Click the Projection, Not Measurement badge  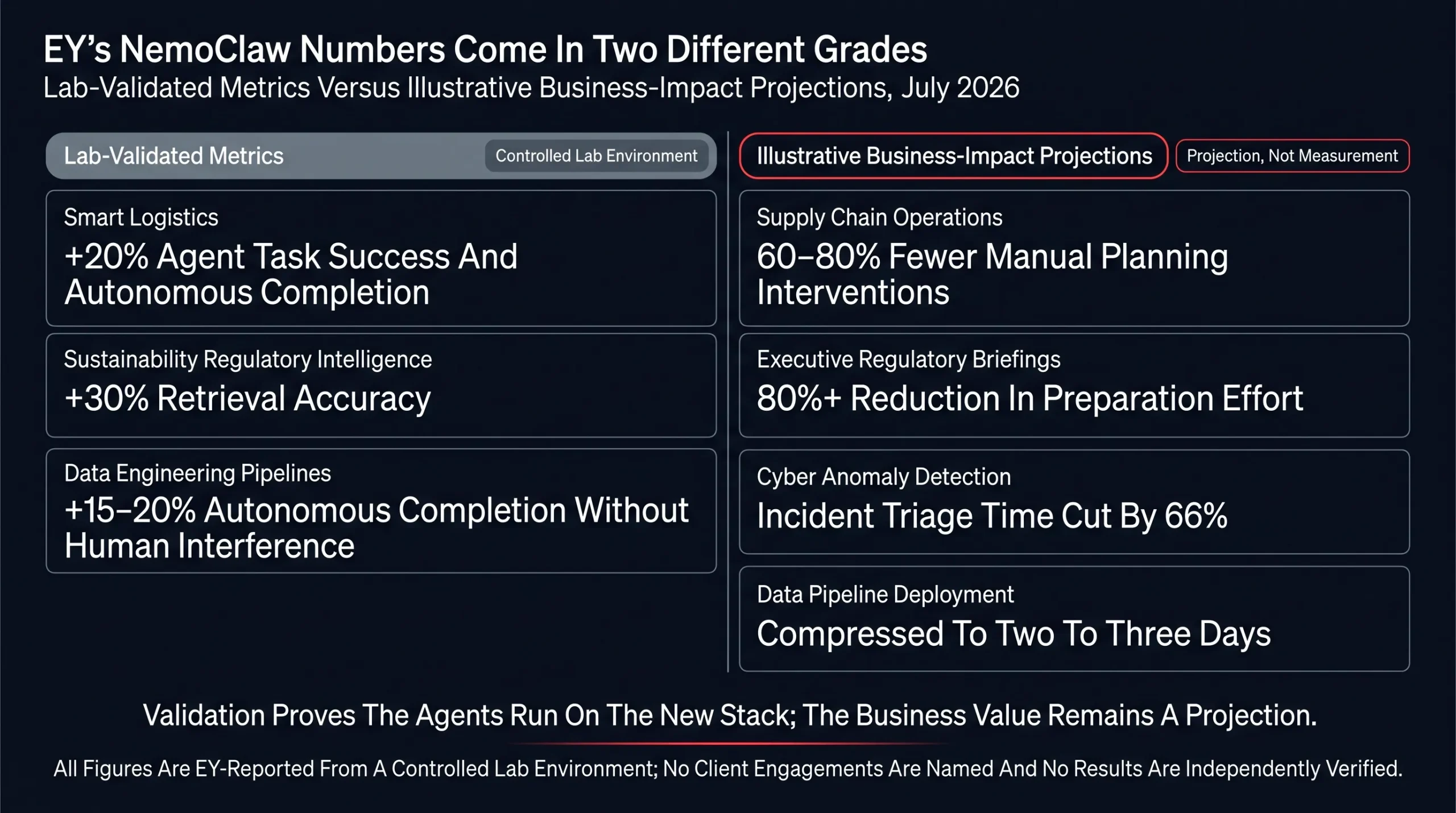(1292, 156)
